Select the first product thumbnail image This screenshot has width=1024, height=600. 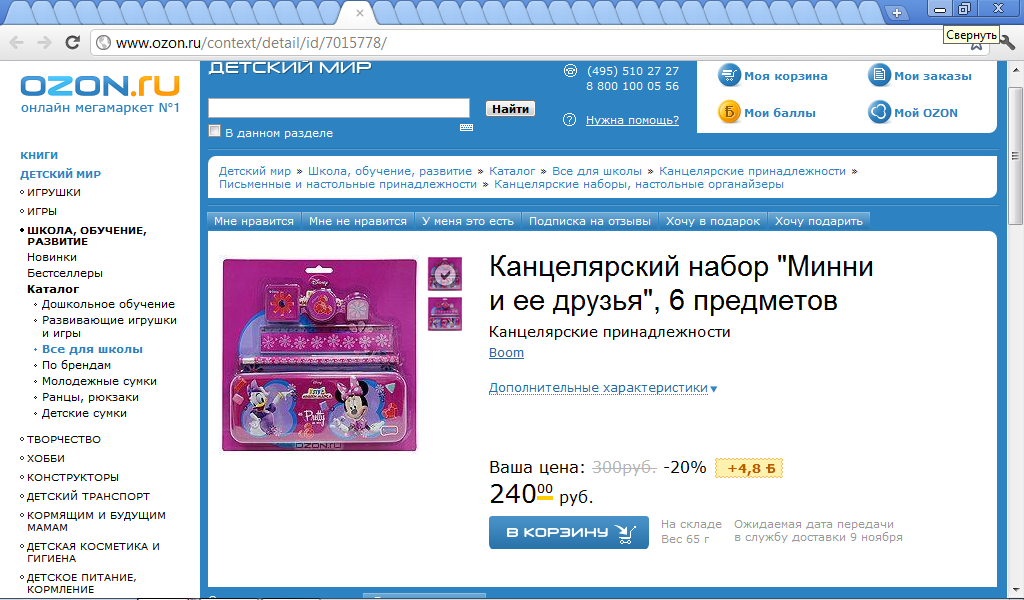445,274
